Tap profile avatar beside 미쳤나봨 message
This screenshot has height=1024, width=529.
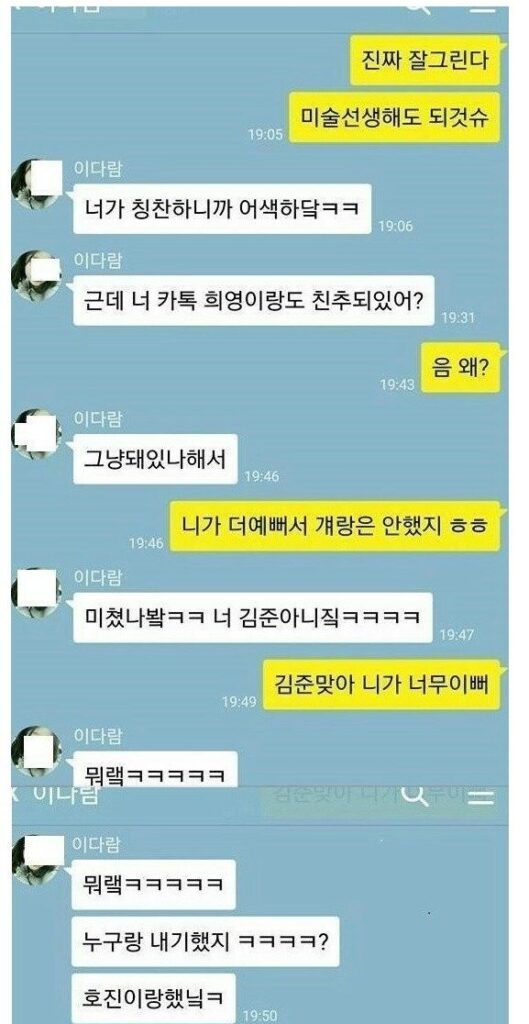[x=37, y=592]
